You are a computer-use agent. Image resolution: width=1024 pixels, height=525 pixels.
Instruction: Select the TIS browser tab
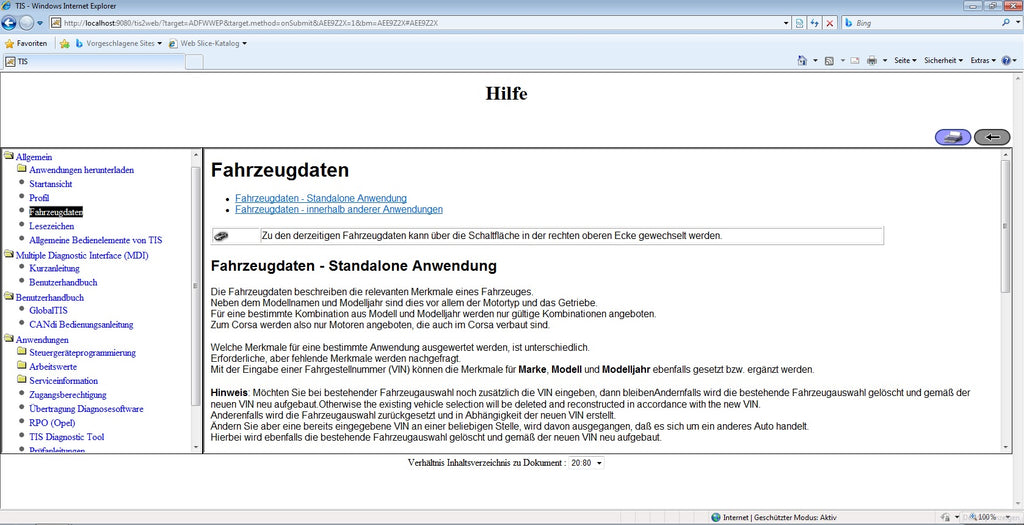point(95,61)
